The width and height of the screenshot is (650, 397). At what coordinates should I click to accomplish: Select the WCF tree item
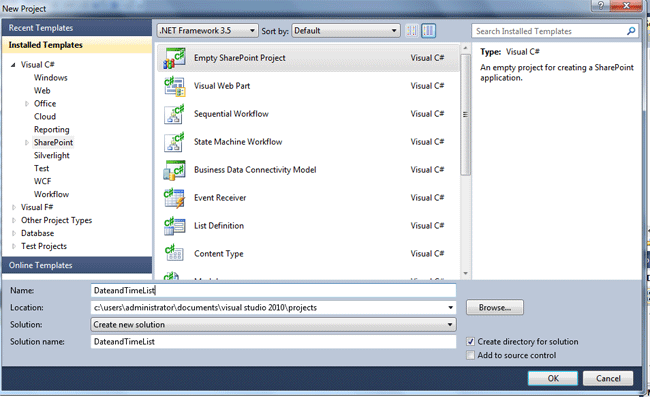coord(42,181)
